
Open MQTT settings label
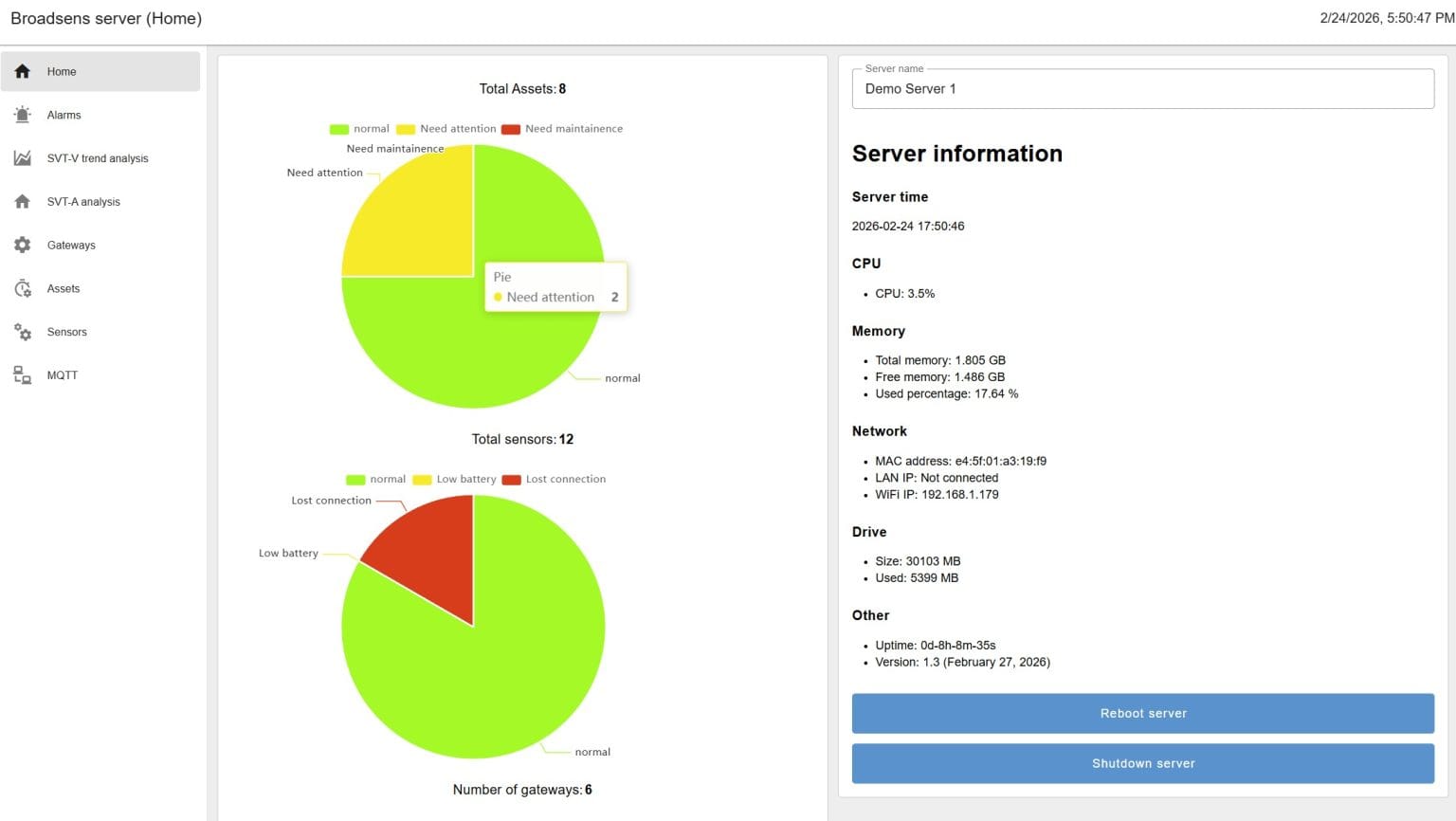63,375
